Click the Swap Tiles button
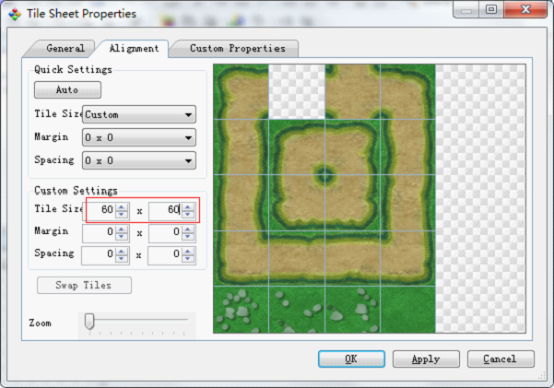The width and height of the screenshot is (554, 388). pos(84,285)
